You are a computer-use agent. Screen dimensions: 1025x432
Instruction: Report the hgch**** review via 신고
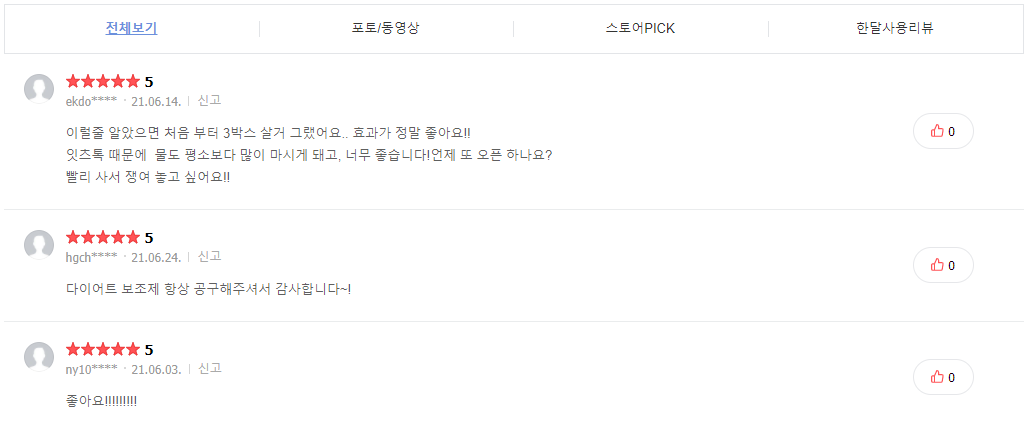tap(209, 257)
